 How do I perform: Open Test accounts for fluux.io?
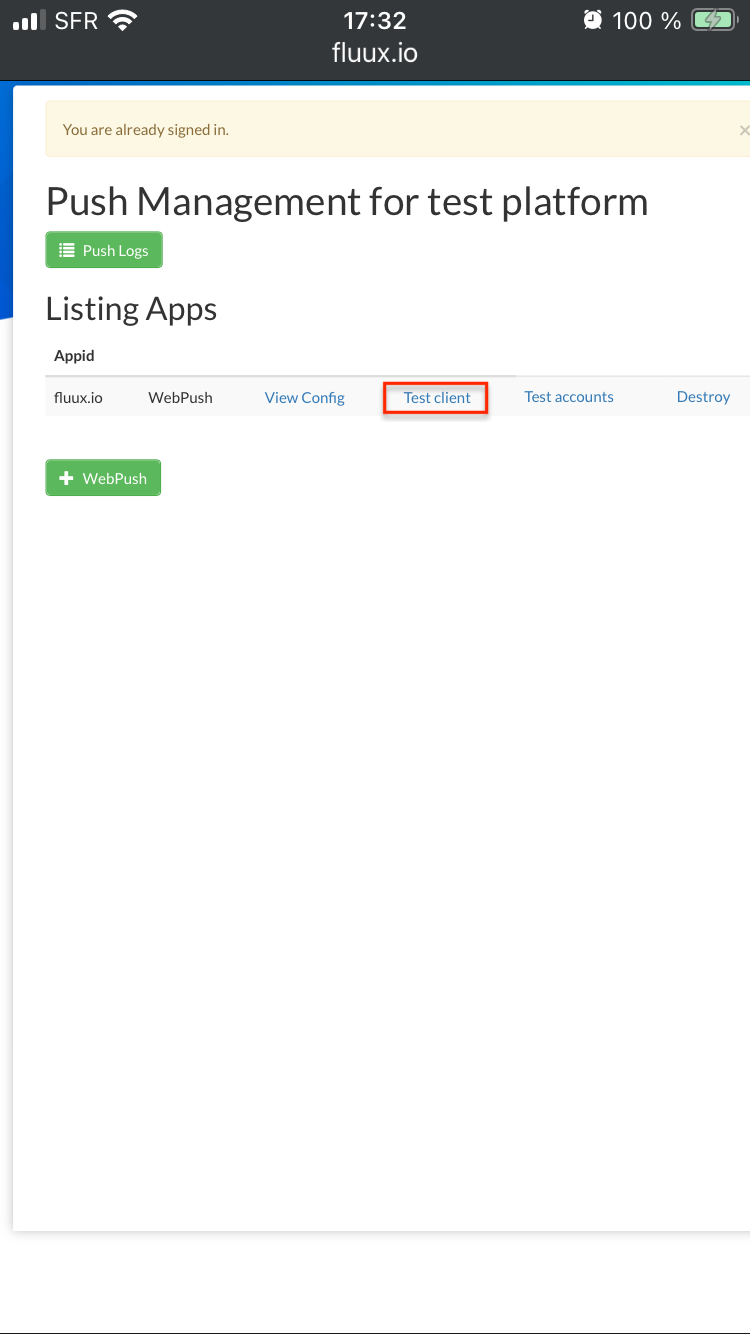(568, 396)
